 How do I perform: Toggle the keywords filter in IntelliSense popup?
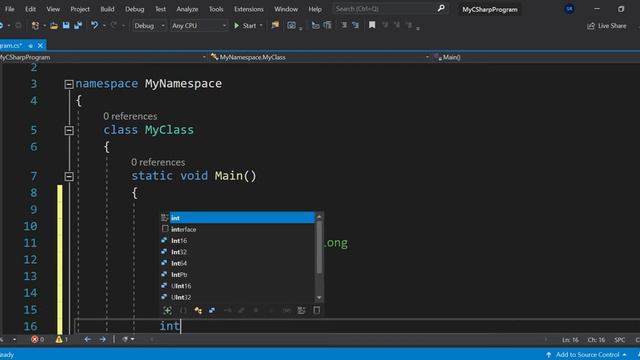(x=301, y=311)
